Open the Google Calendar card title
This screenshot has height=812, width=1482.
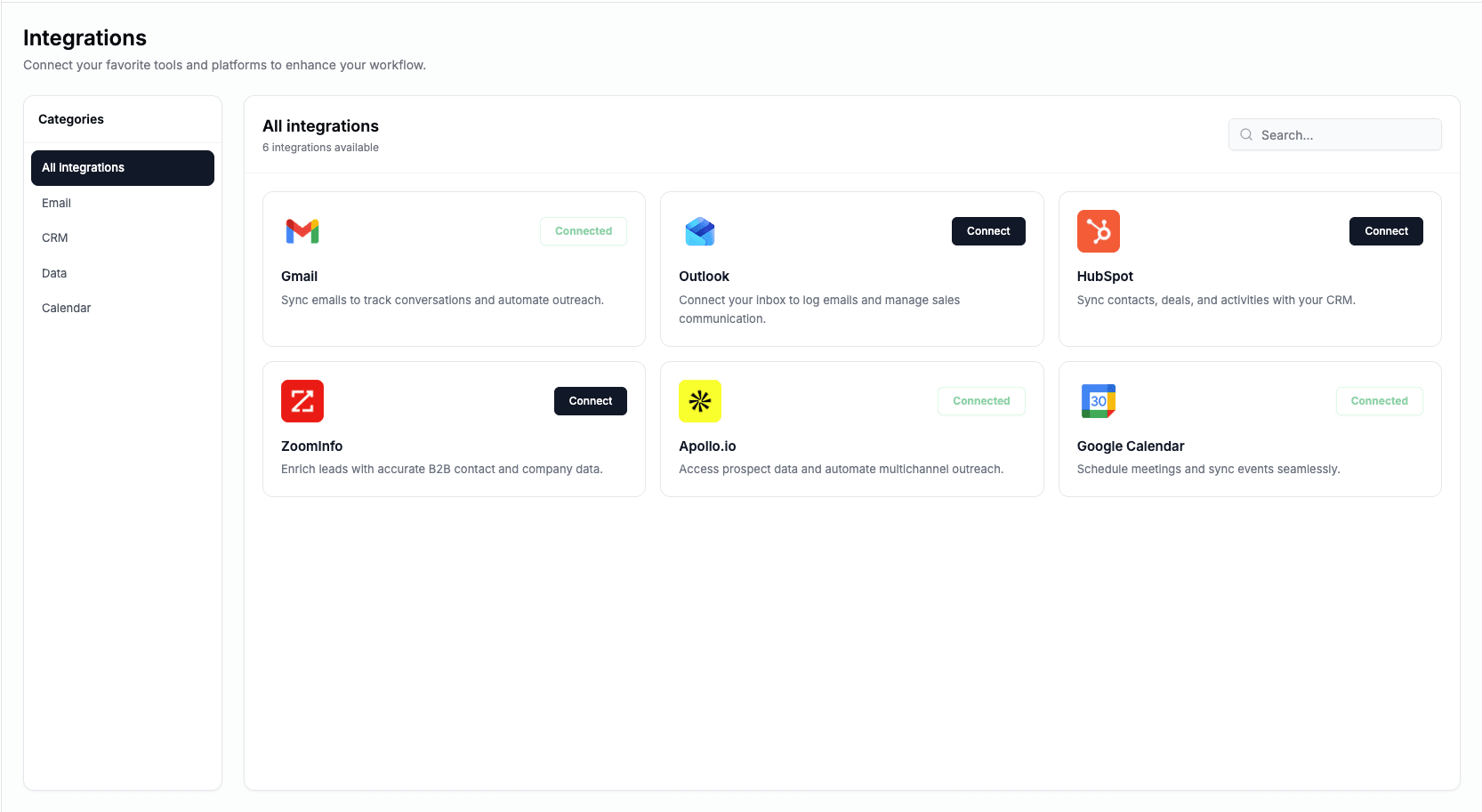[1130, 446]
